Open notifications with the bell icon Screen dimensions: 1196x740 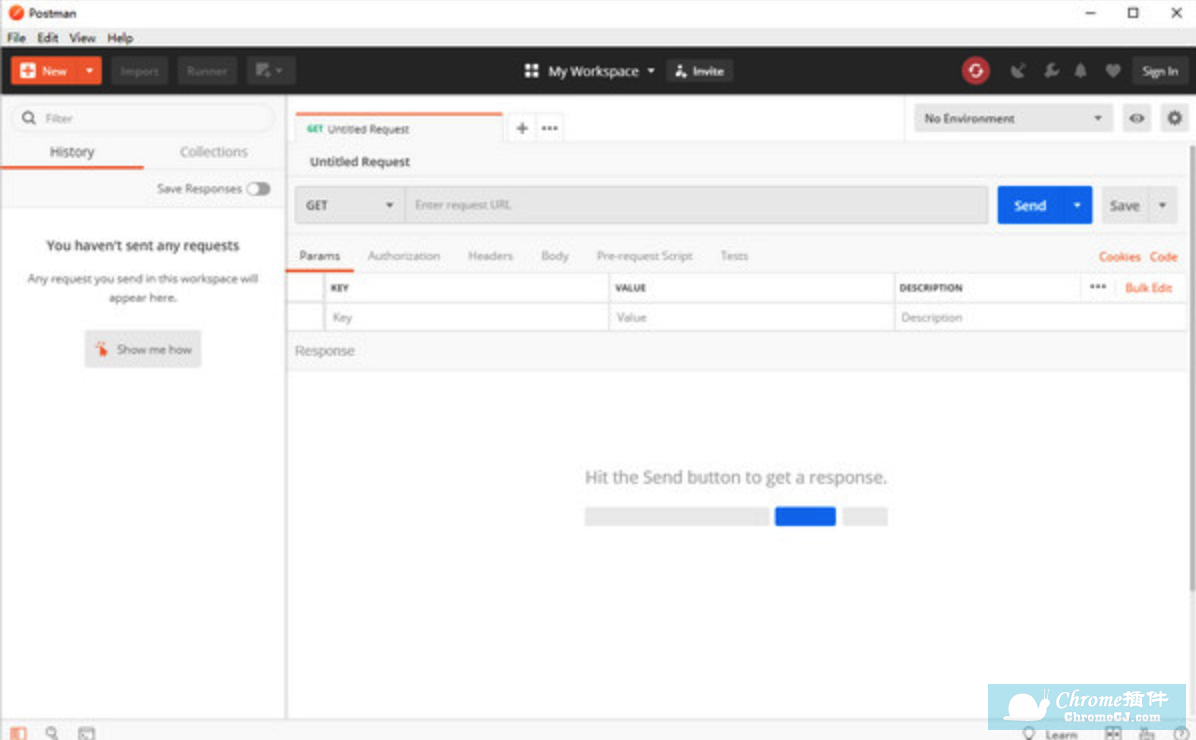[x=1081, y=71]
